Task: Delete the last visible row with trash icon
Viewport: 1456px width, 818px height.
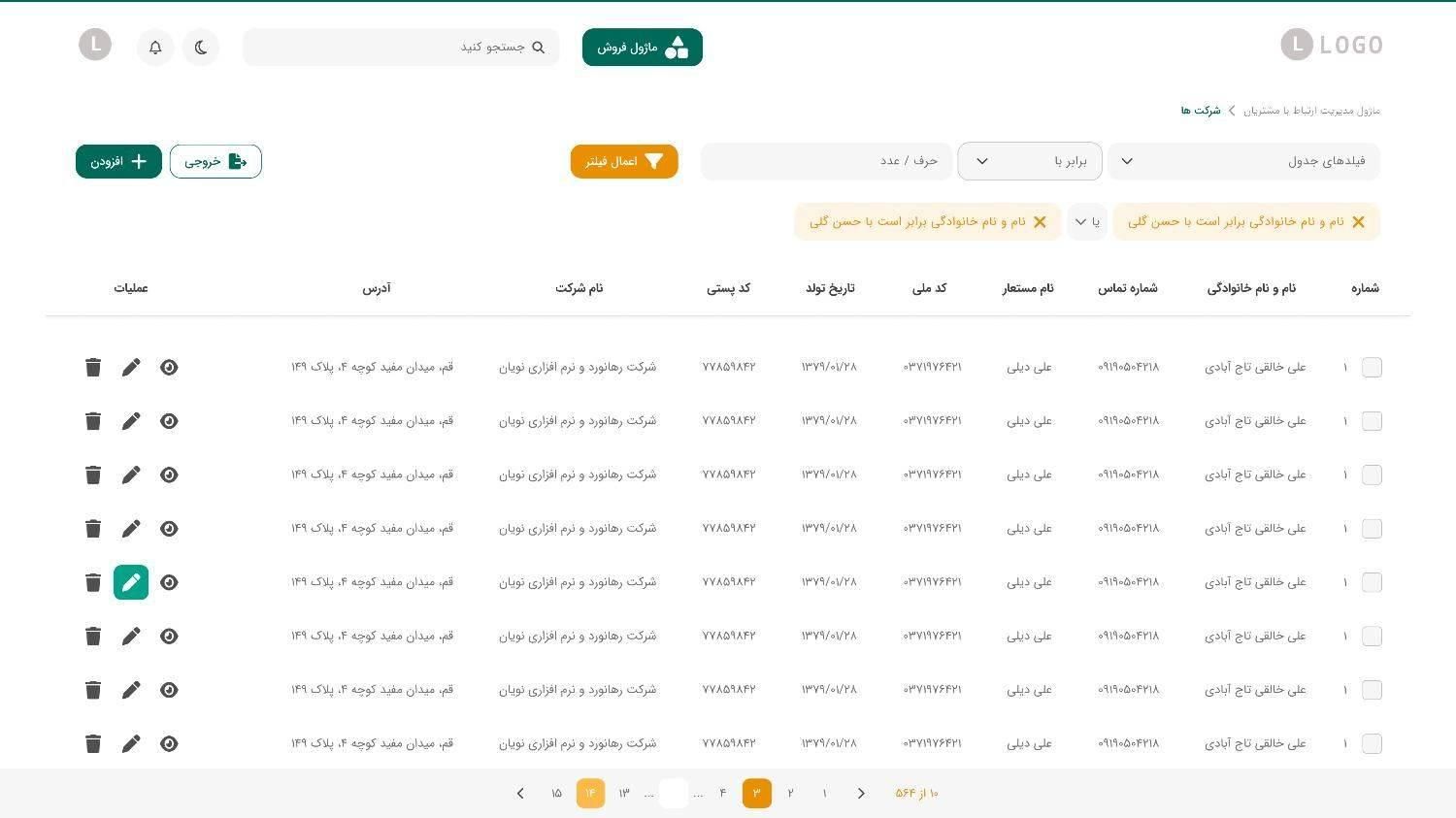Action: click(x=93, y=743)
